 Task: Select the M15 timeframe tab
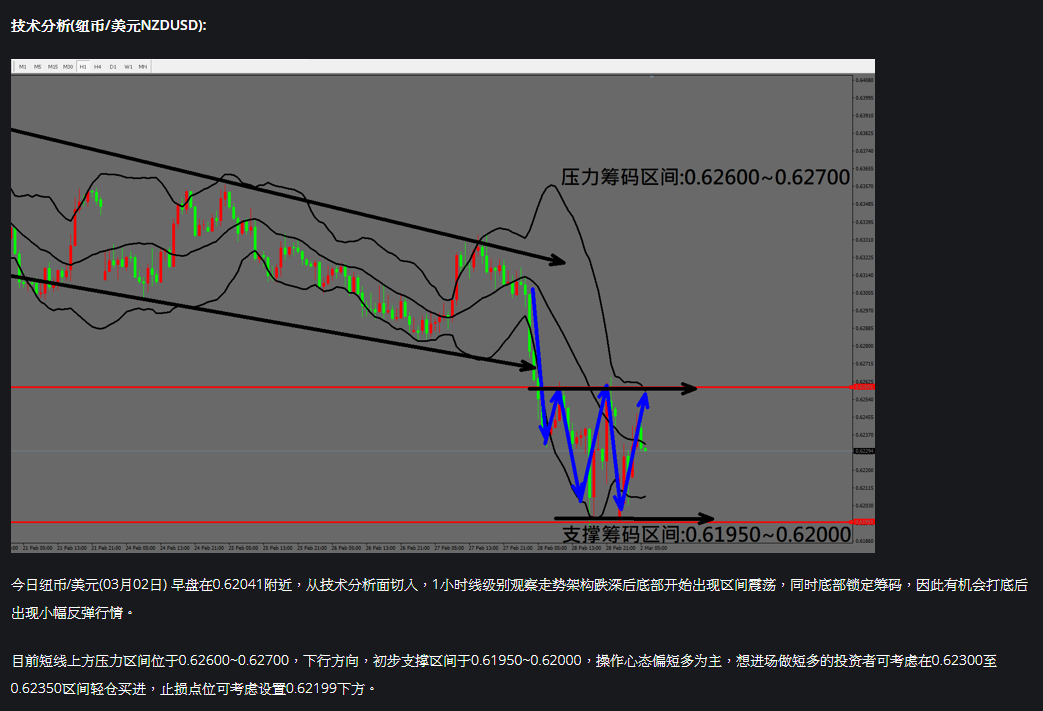click(53, 67)
